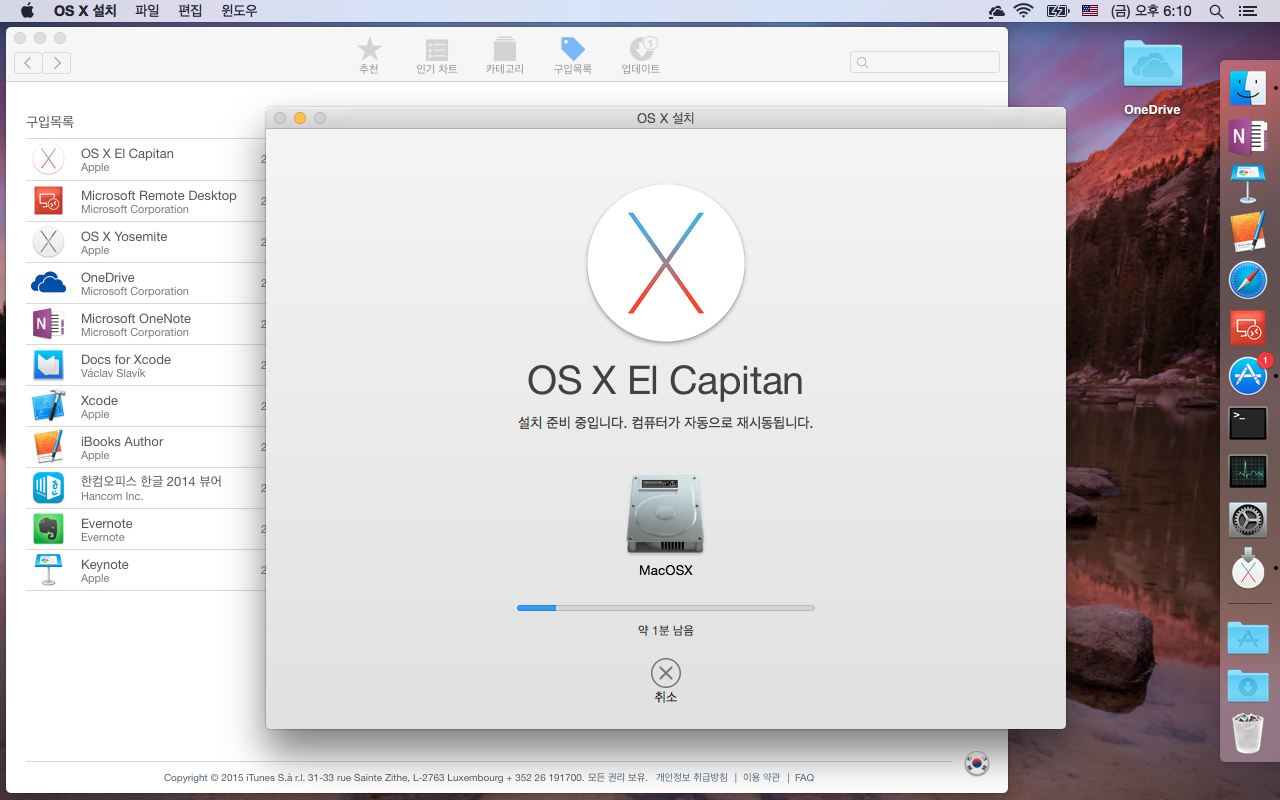Viewport: 1280px width, 800px height.
Task: Select the 구입목록 purchased tab
Action: tap(573, 56)
